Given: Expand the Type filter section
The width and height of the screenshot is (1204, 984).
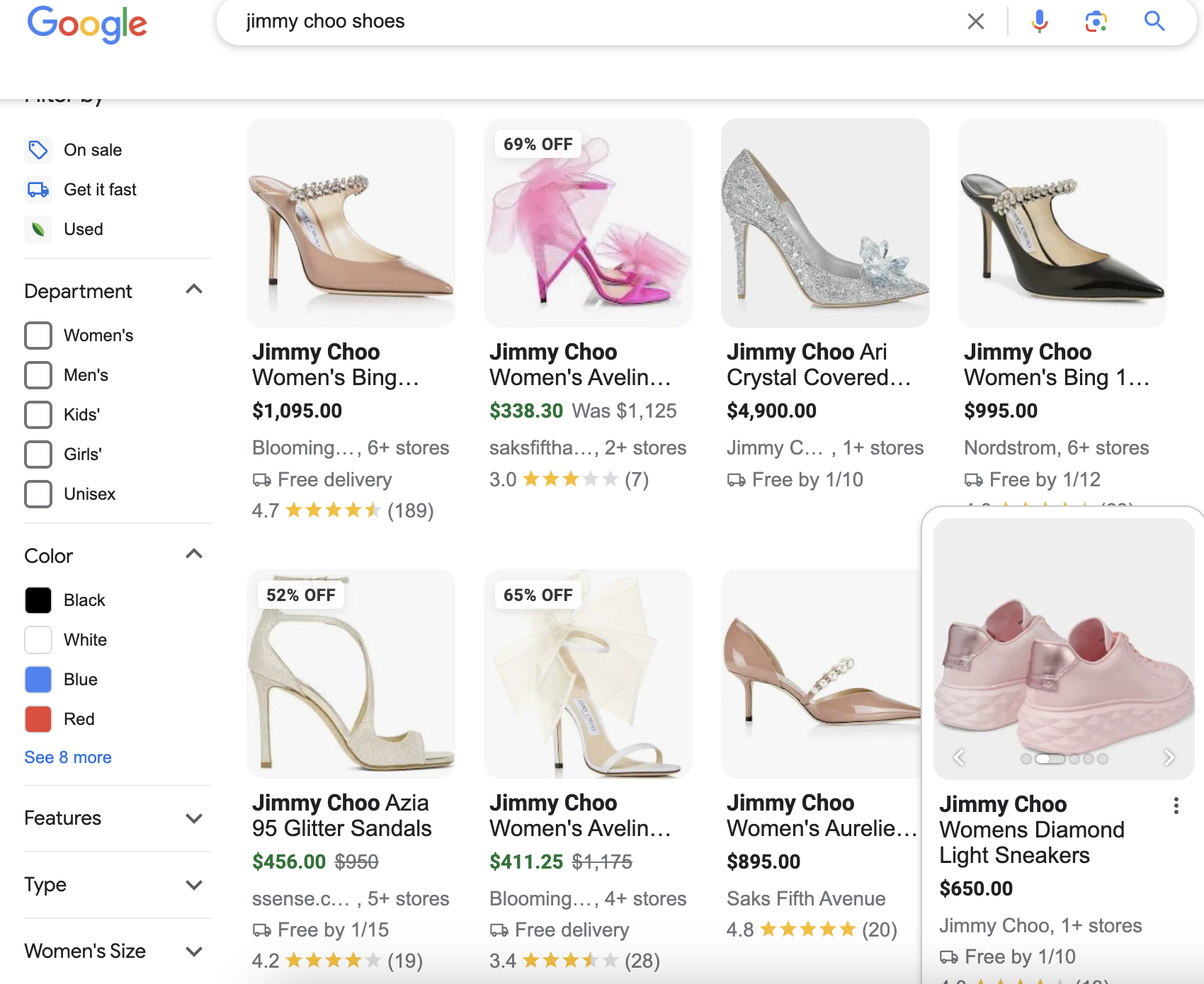Looking at the screenshot, I should point(194,886).
